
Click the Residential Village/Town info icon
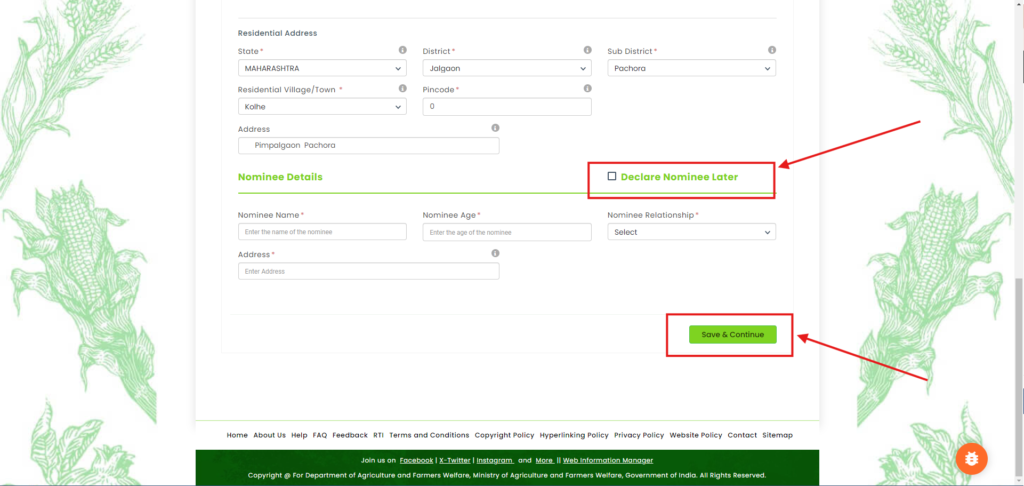(402, 88)
